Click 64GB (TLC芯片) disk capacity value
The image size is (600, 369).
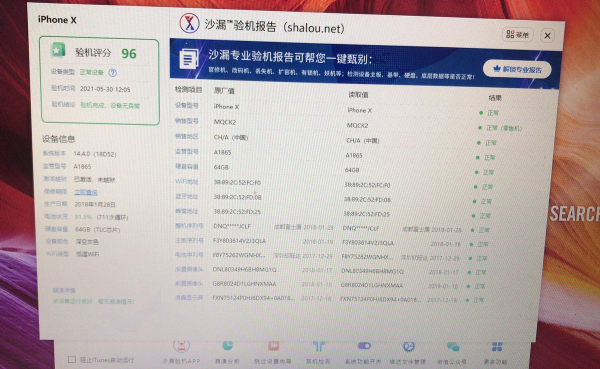pyautogui.click(x=97, y=230)
